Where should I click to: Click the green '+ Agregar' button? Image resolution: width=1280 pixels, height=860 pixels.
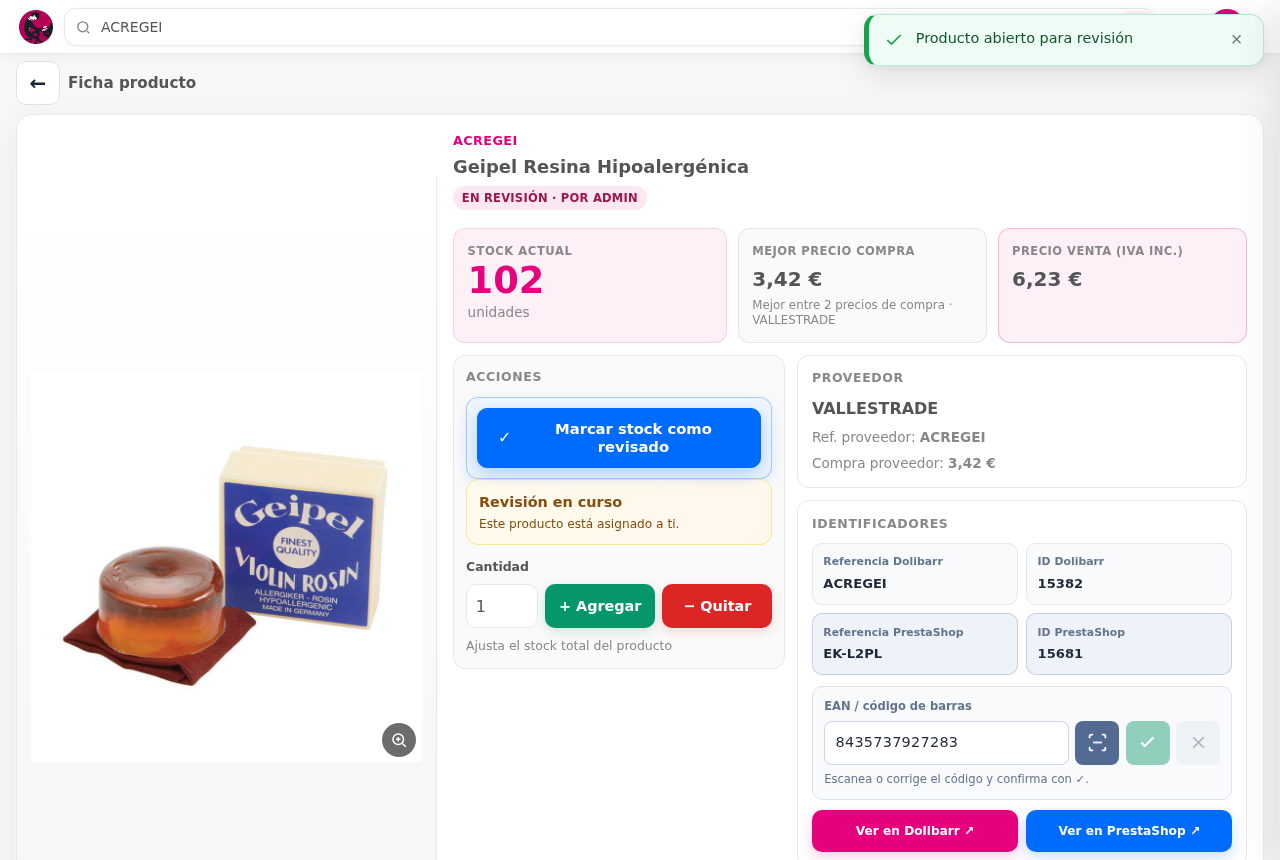tap(600, 606)
